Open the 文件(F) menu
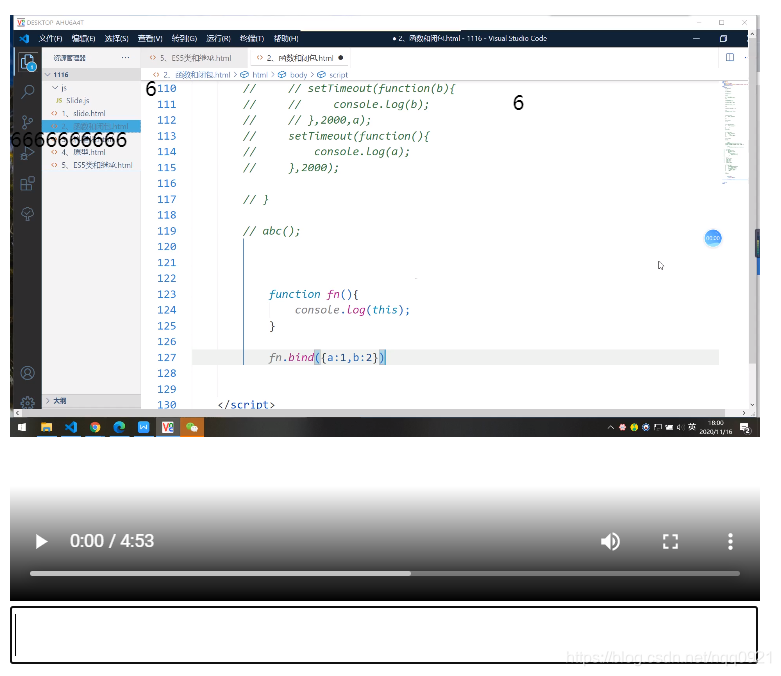781x676 pixels. click(50, 38)
